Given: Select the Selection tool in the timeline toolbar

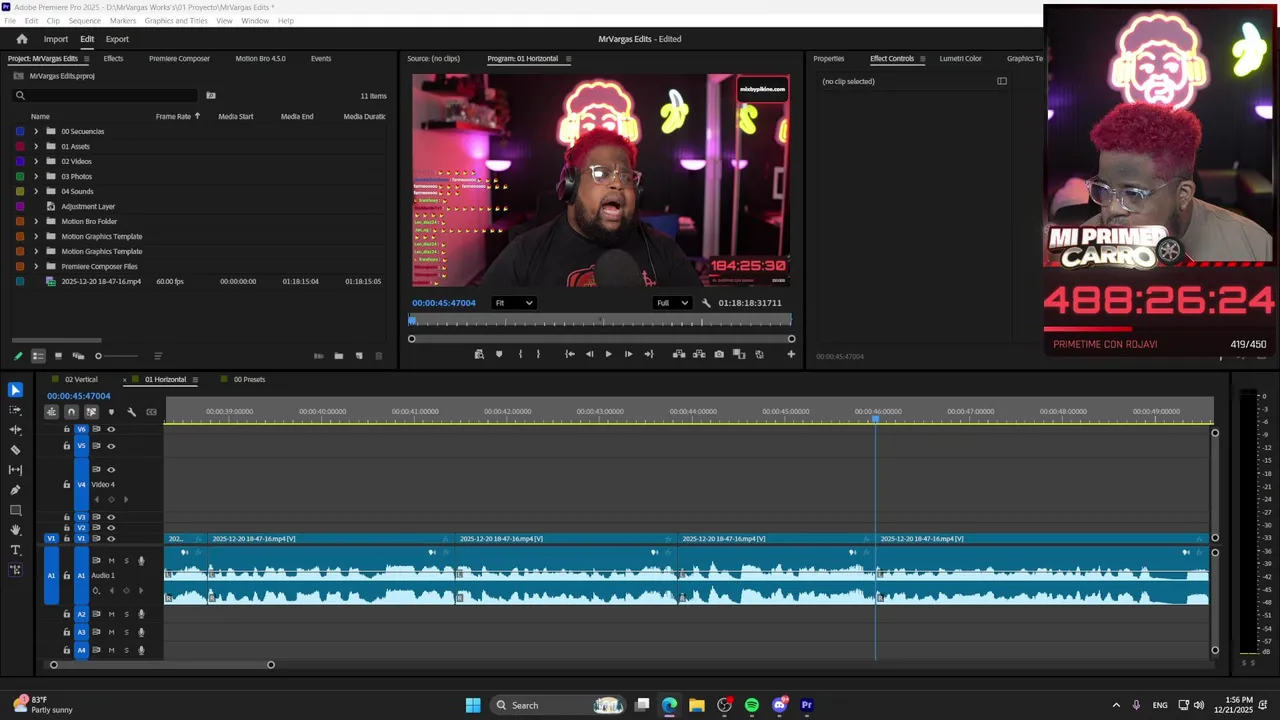Looking at the screenshot, I should click(15, 390).
